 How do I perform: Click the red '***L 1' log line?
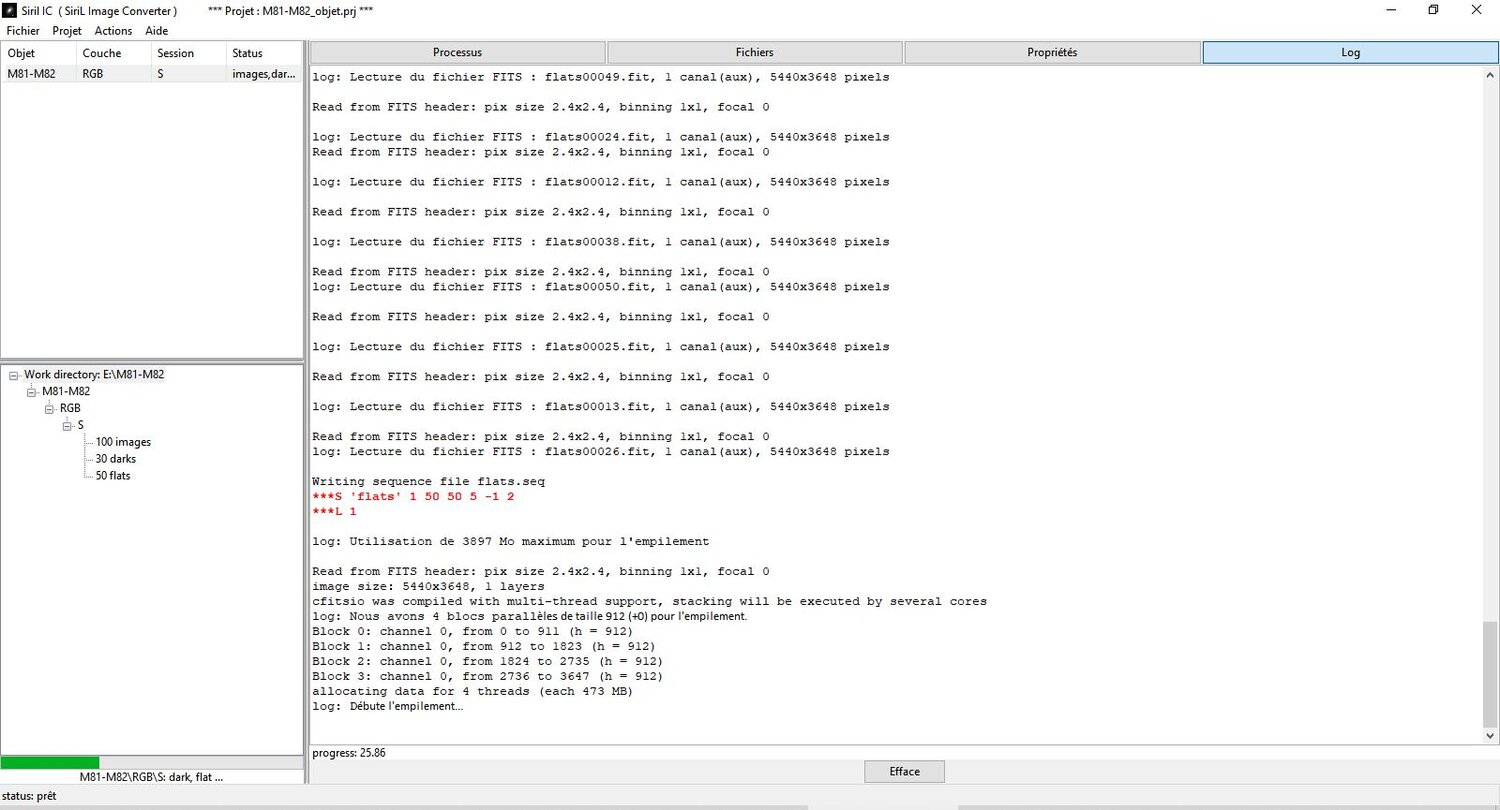334,512
